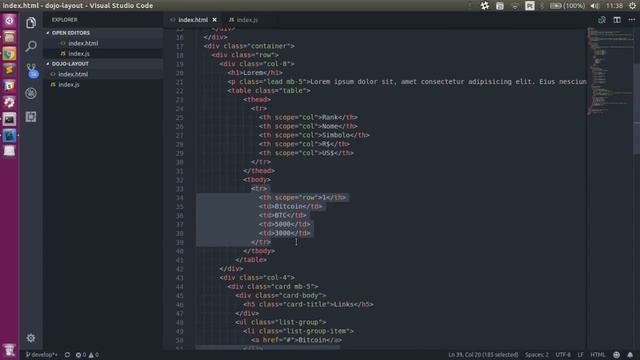Viewport: 640px width, 360px height.
Task: Open the Search view in activity bar
Action: [31, 46]
